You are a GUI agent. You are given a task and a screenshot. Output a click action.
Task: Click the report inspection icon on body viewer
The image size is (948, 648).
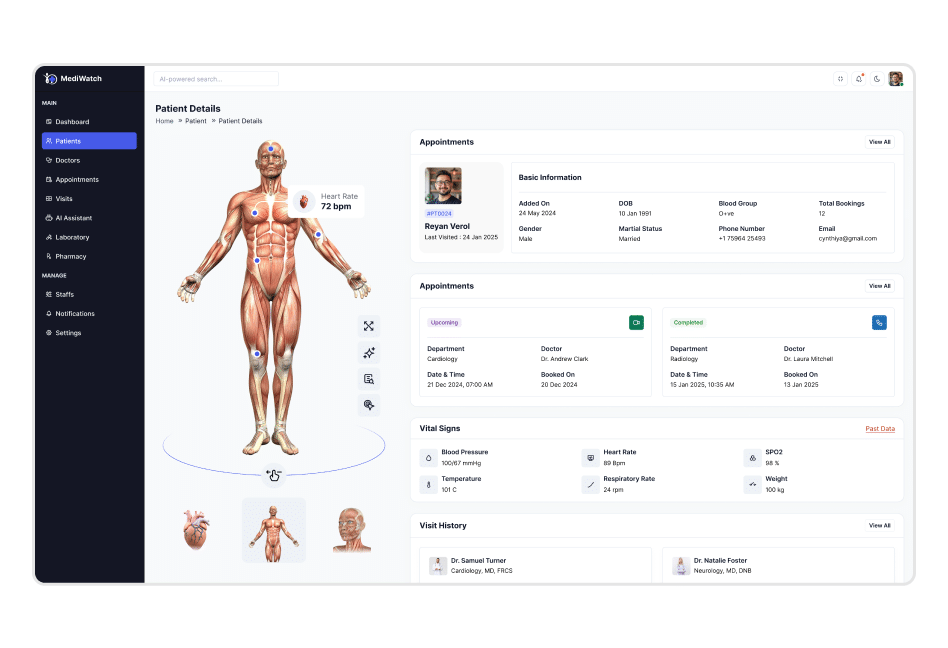tap(368, 378)
